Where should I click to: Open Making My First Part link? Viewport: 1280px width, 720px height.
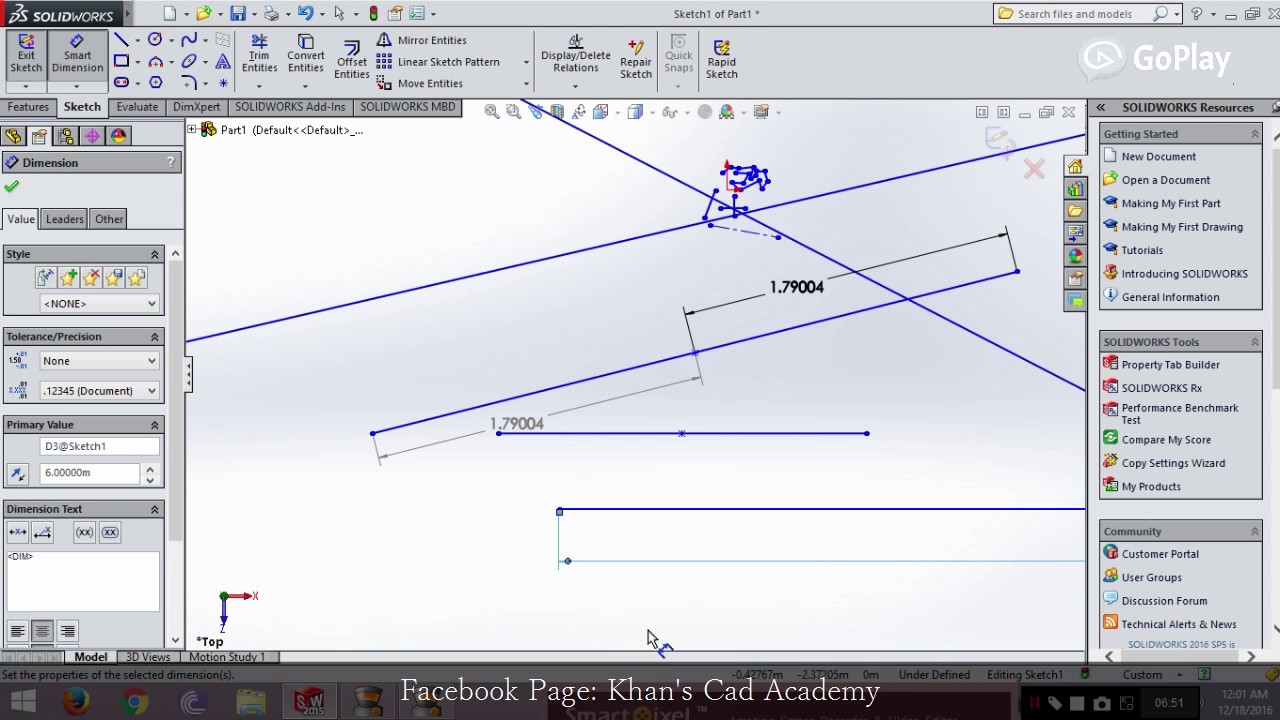(x=1171, y=203)
